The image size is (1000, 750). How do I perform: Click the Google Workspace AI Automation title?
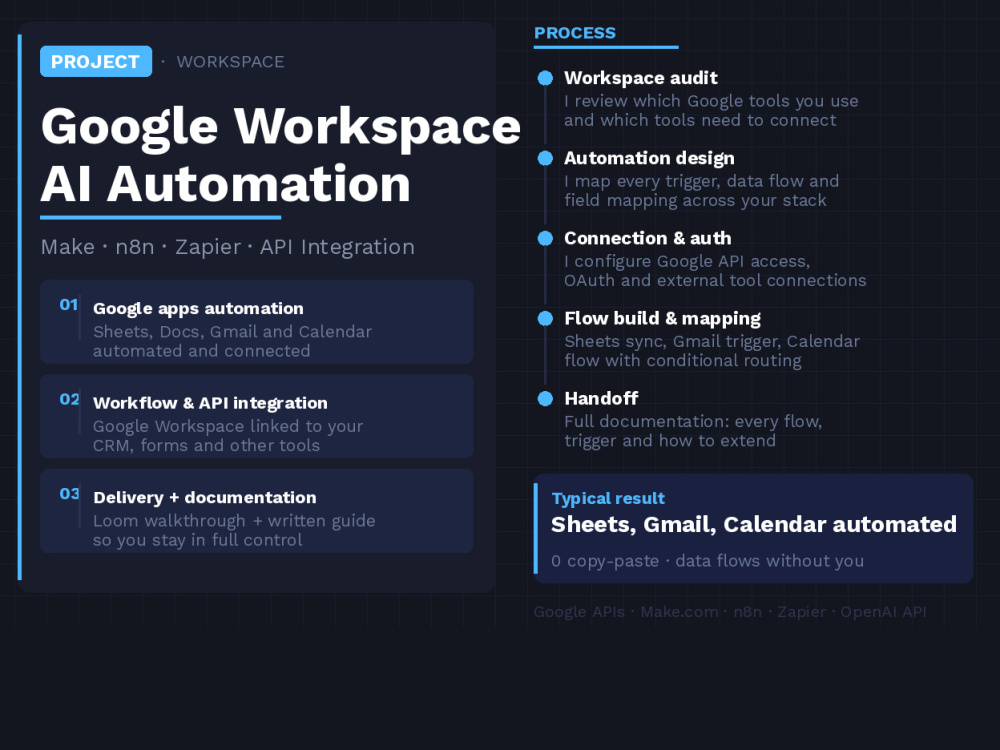(x=281, y=155)
